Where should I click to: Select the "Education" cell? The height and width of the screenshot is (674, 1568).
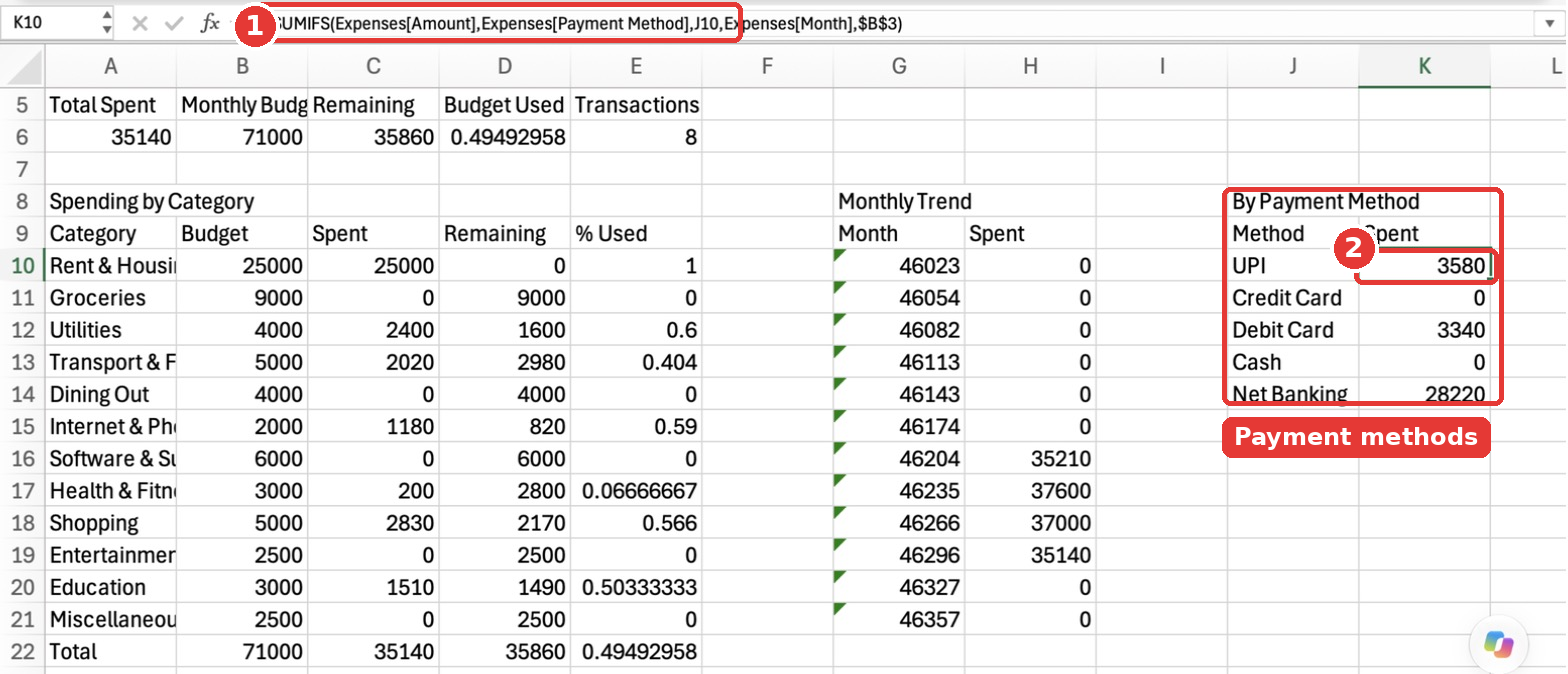pyautogui.click(x=111, y=587)
